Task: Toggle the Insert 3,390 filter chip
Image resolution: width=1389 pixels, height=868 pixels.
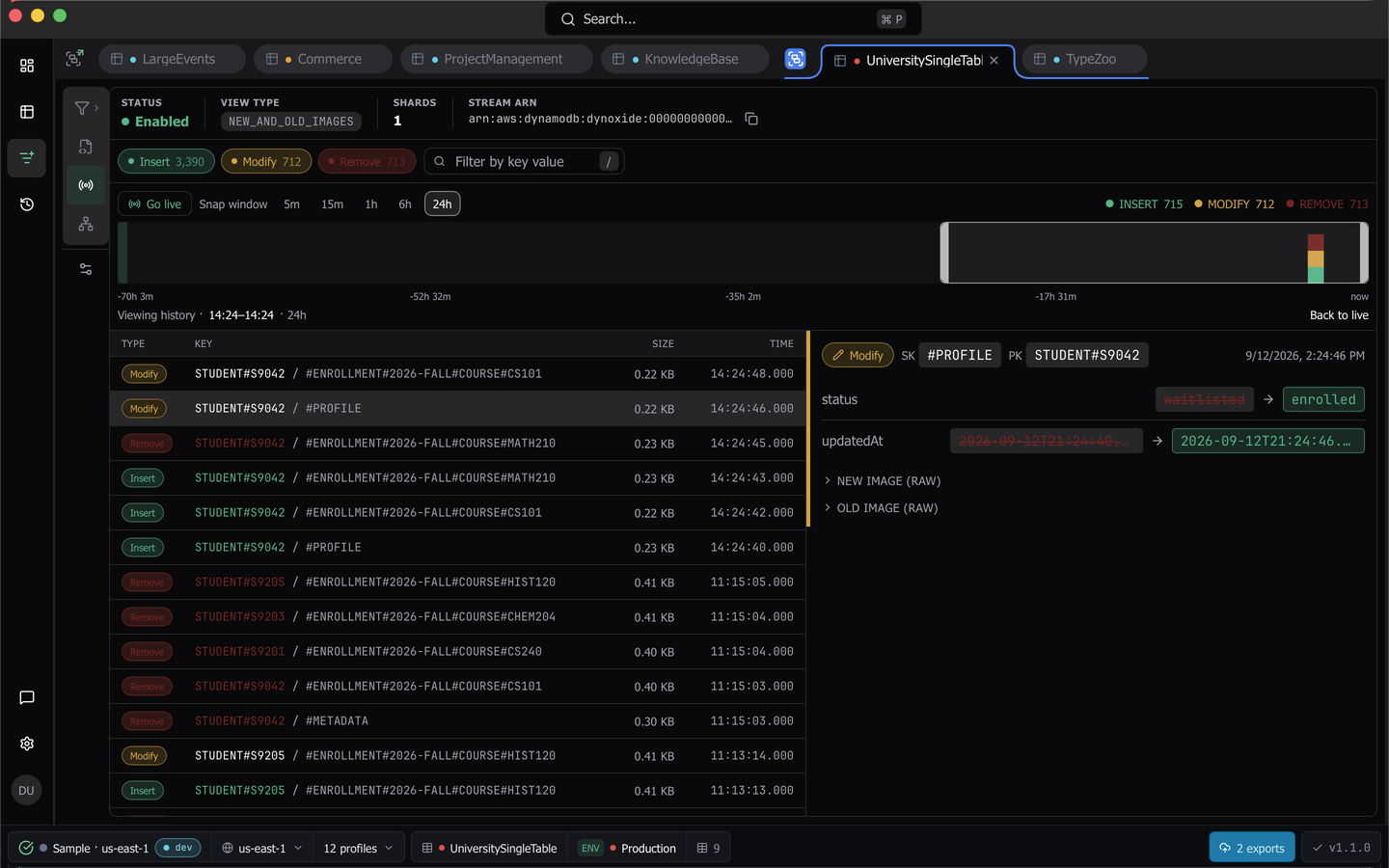Action: pos(167,161)
